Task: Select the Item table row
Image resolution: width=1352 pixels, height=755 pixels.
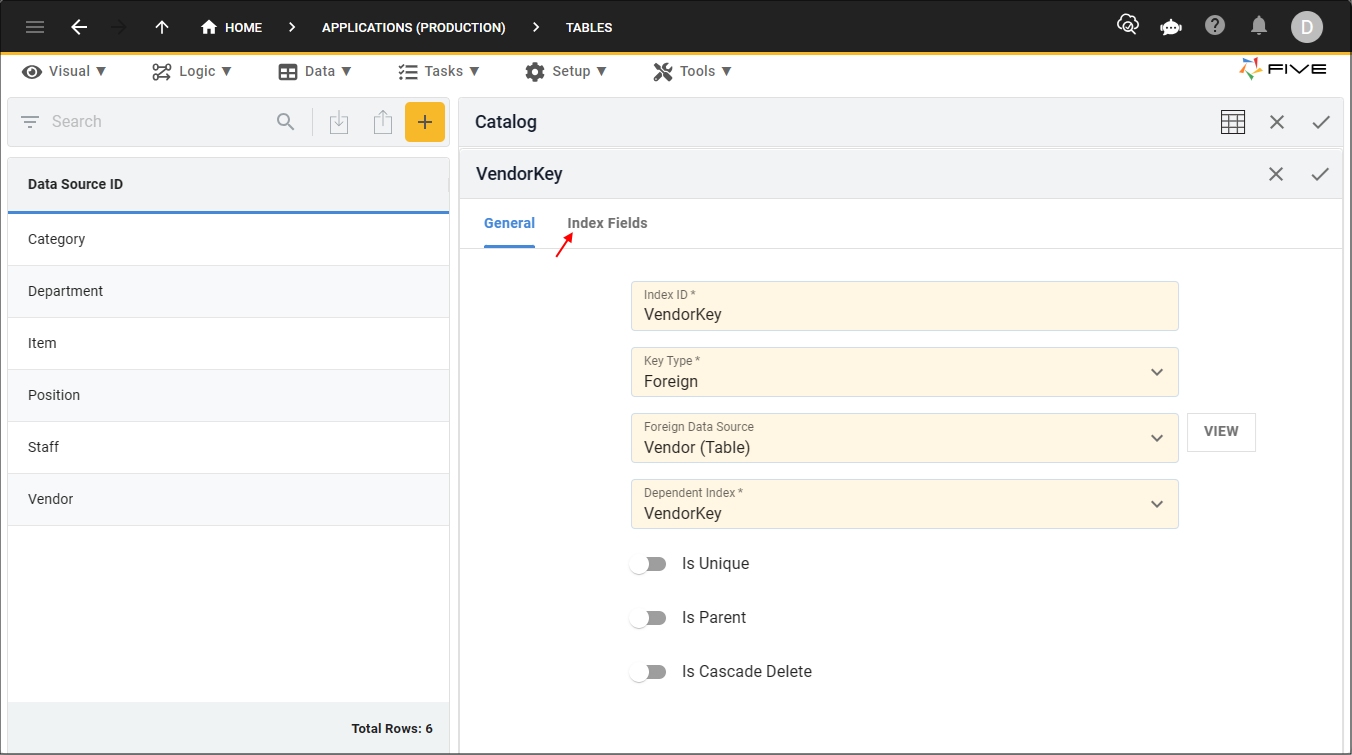Action: tap(228, 343)
